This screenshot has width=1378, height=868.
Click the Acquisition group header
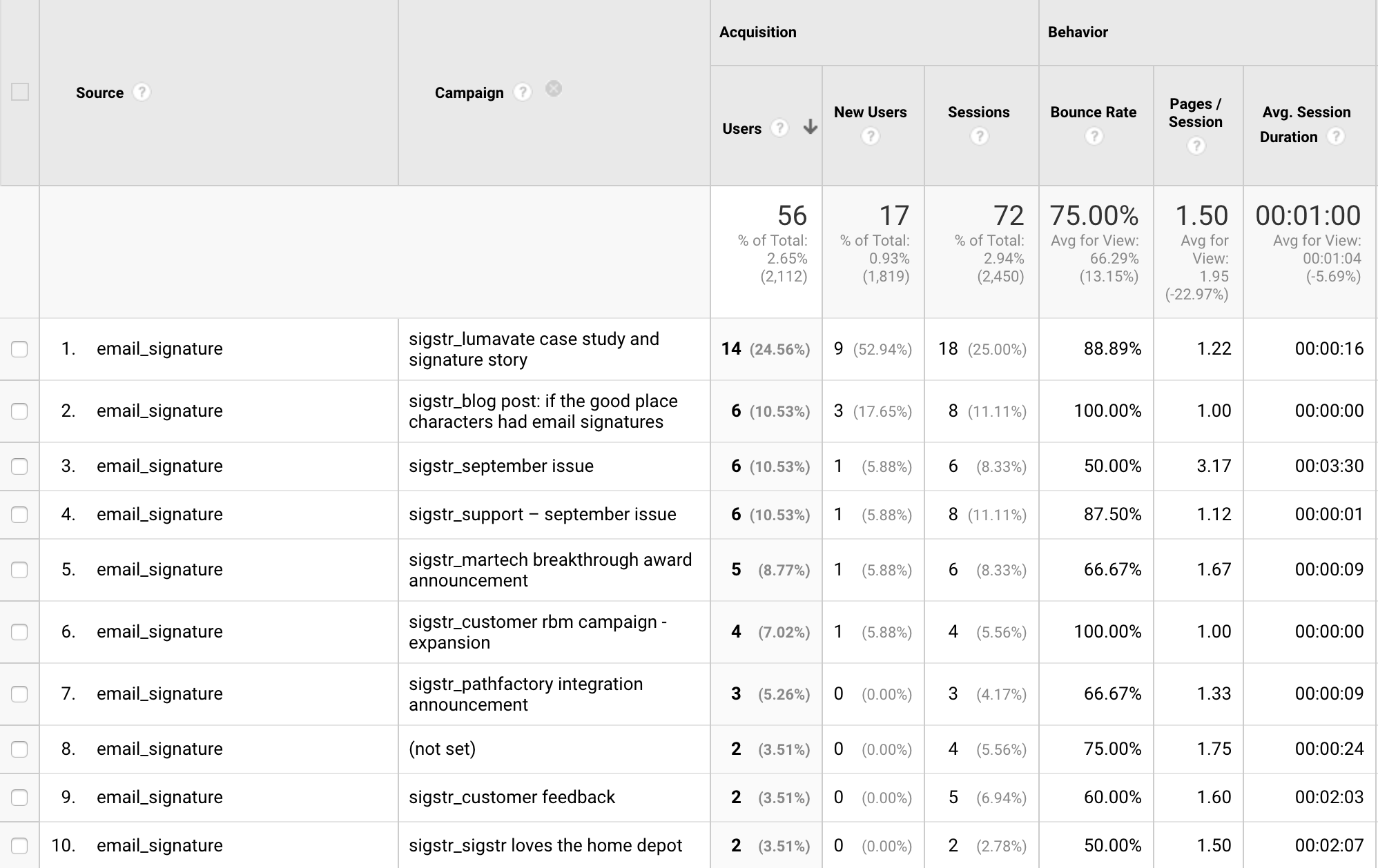[758, 32]
